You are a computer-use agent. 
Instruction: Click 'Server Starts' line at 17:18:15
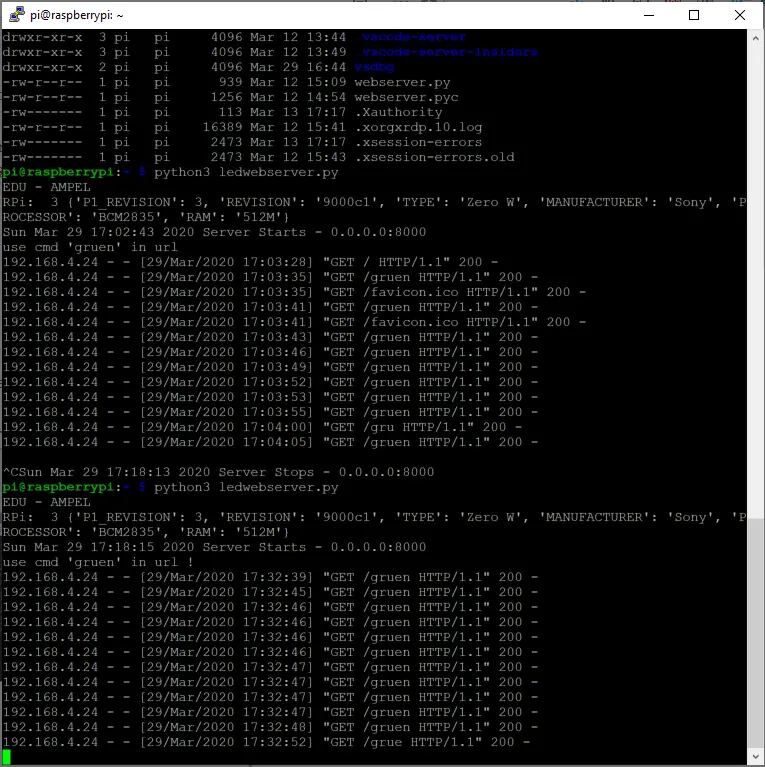214,547
